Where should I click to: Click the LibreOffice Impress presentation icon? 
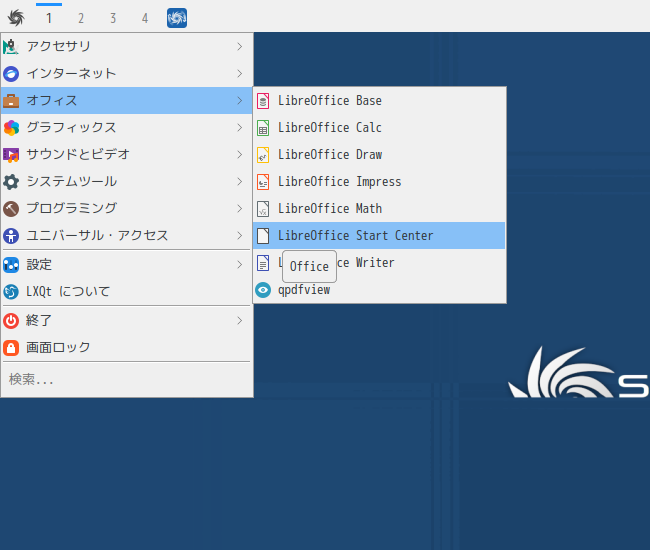point(263,182)
